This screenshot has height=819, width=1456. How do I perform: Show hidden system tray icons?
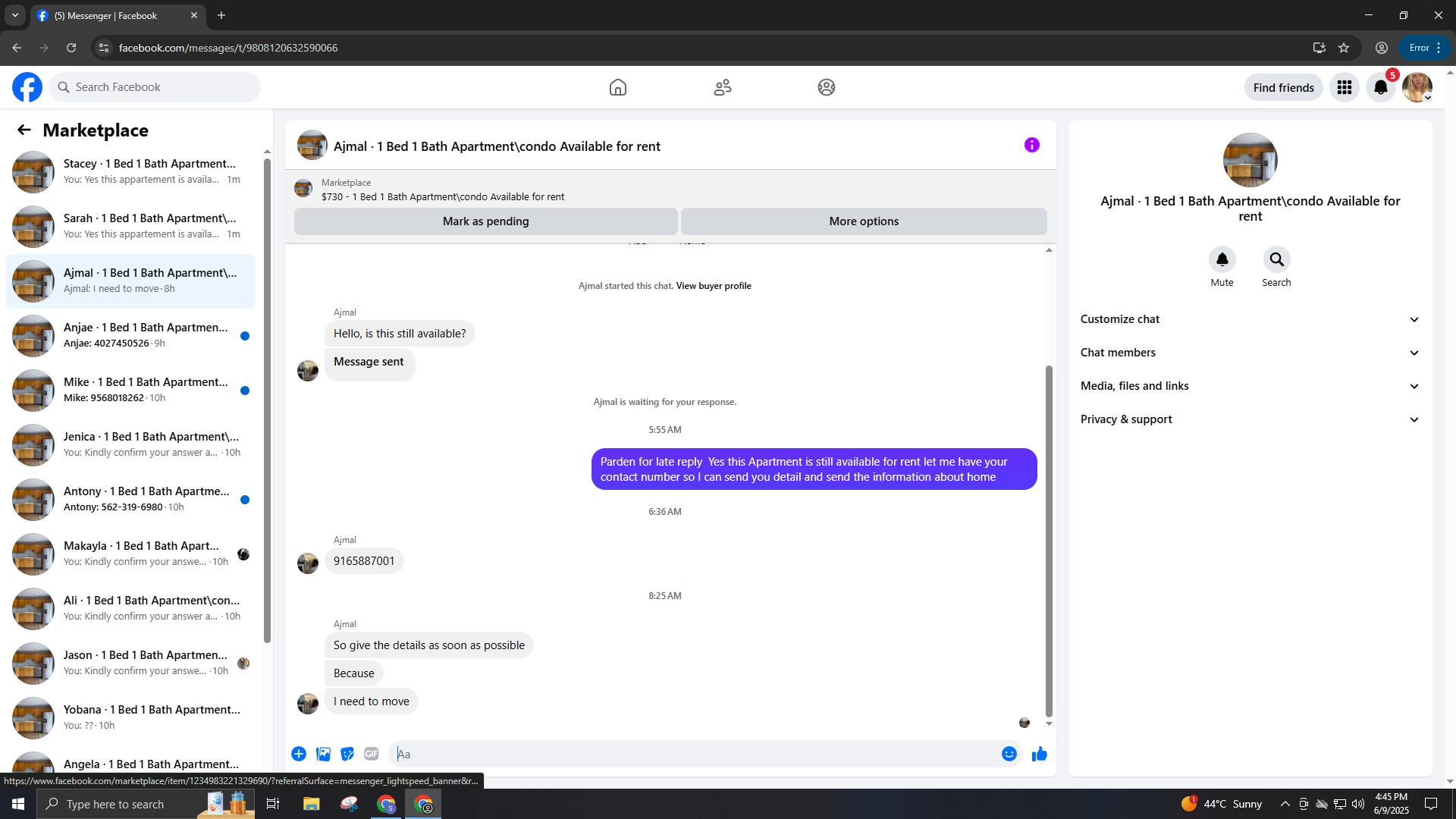(1285, 804)
